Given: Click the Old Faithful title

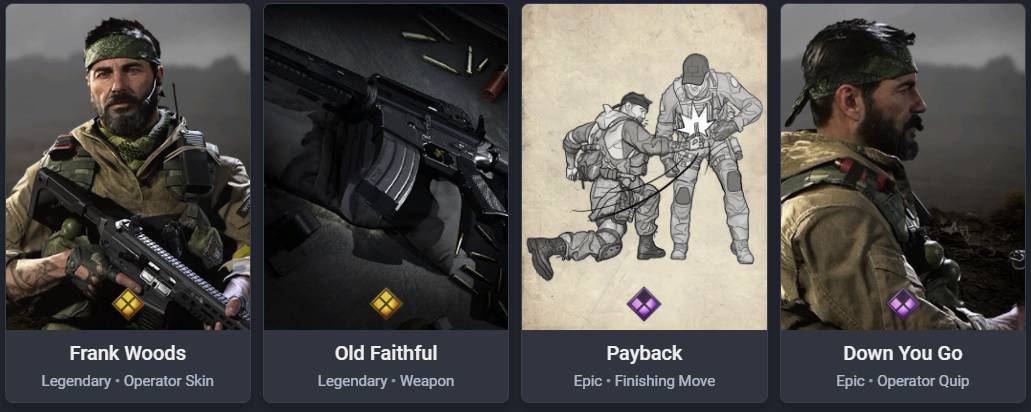Looking at the screenshot, I should click(x=386, y=354).
